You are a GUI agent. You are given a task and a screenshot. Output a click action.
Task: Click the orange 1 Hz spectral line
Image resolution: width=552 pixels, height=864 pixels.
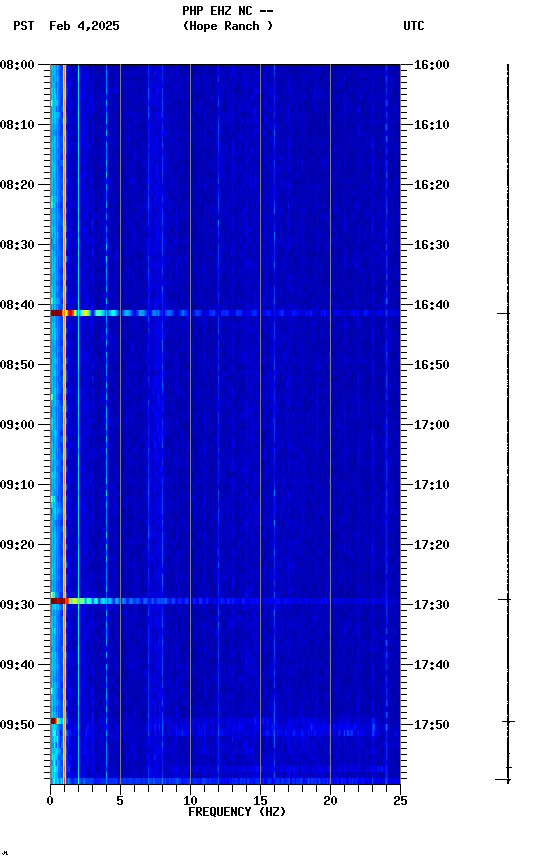pyautogui.click(x=64, y=424)
